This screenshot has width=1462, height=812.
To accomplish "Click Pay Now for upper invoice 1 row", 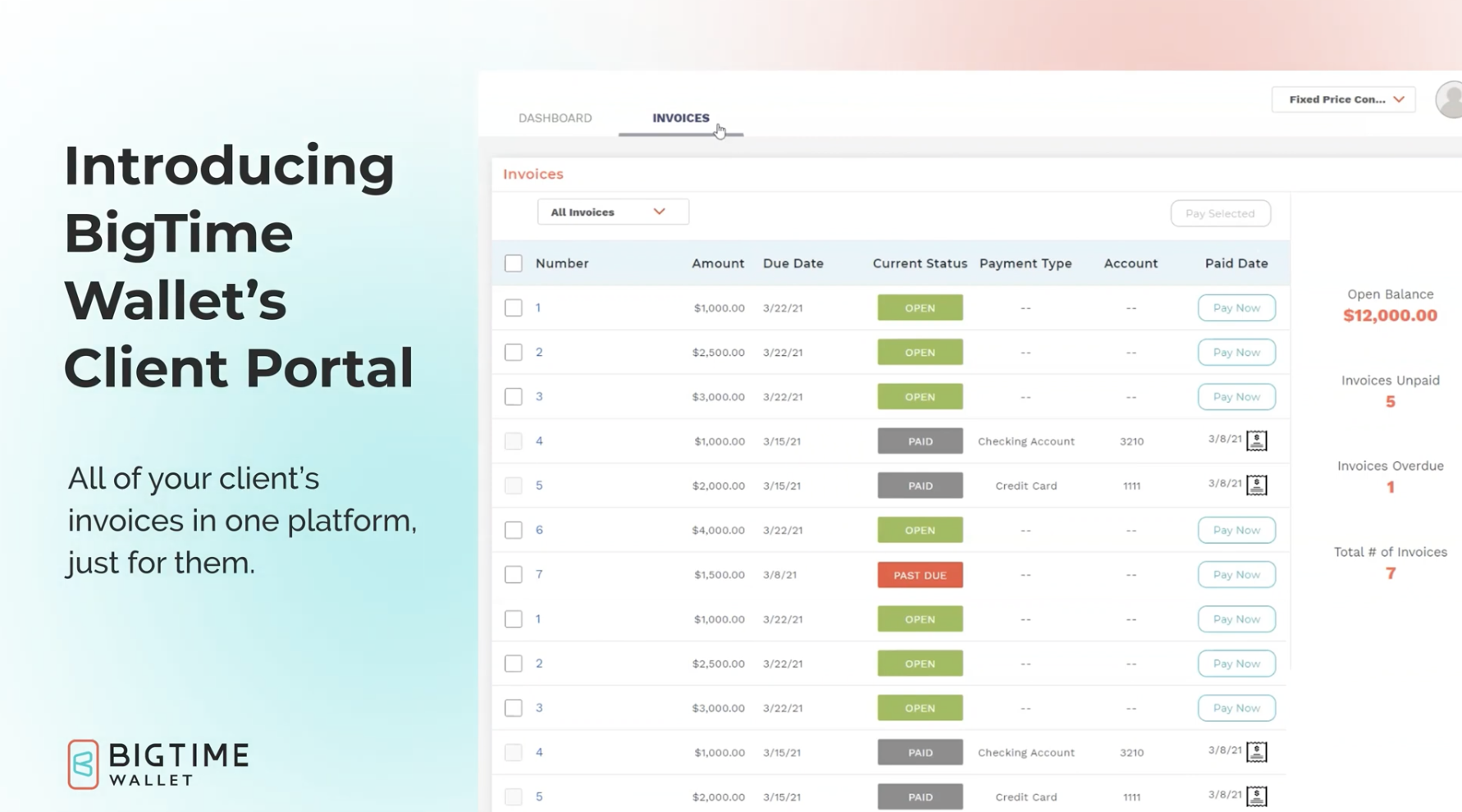I will click(1236, 308).
